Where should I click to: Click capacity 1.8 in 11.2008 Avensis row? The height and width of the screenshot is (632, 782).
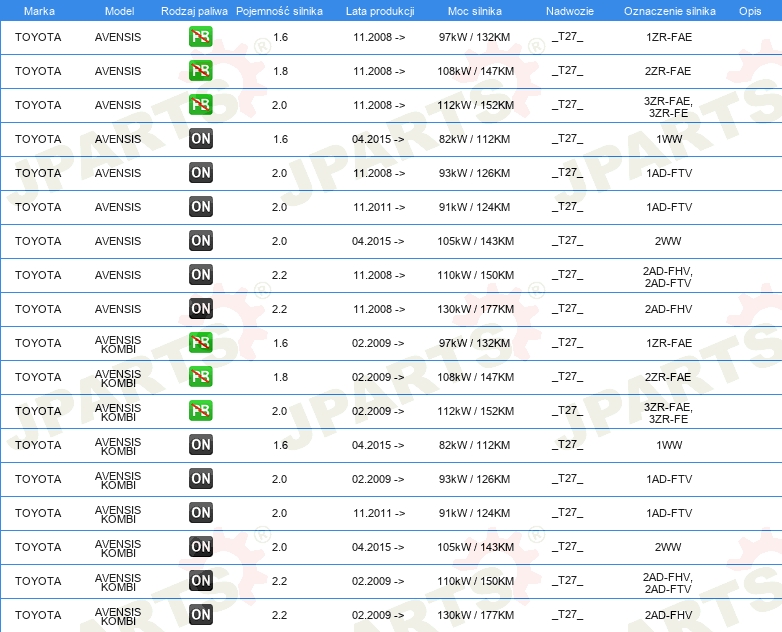coord(280,71)
